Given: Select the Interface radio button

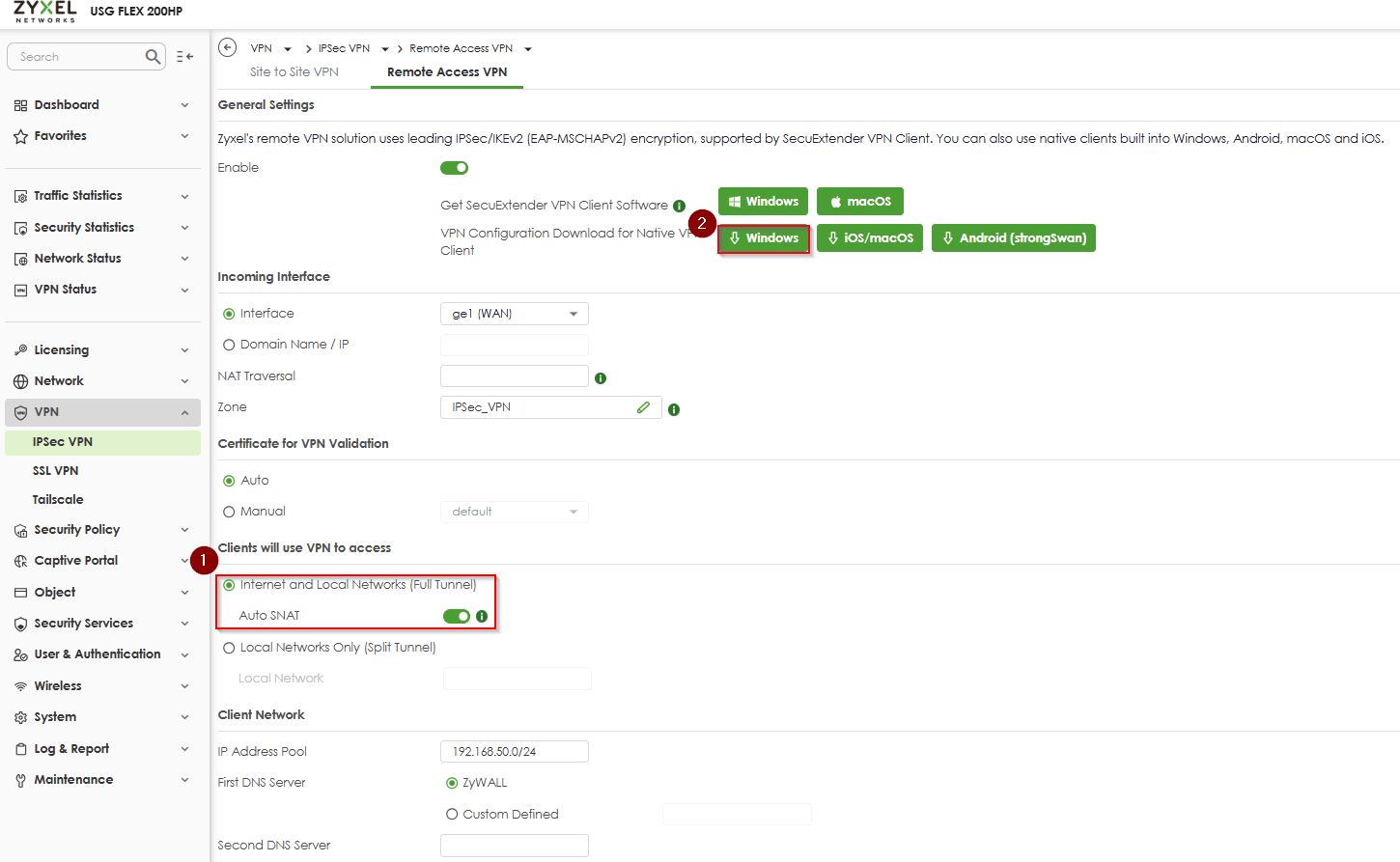Looking at the screenshot, I should click(x=229, y=314).
